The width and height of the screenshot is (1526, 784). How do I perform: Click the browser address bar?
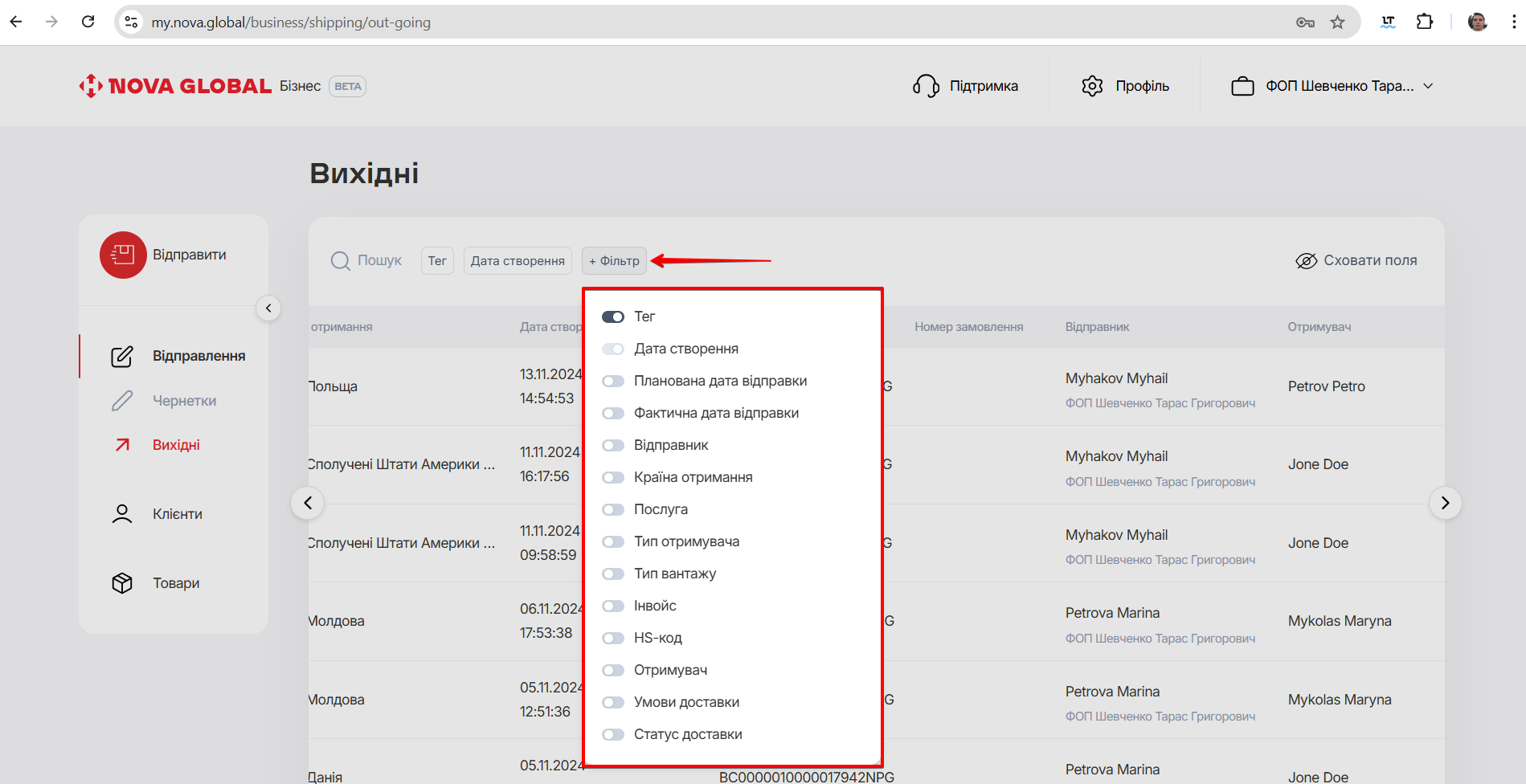707,22
